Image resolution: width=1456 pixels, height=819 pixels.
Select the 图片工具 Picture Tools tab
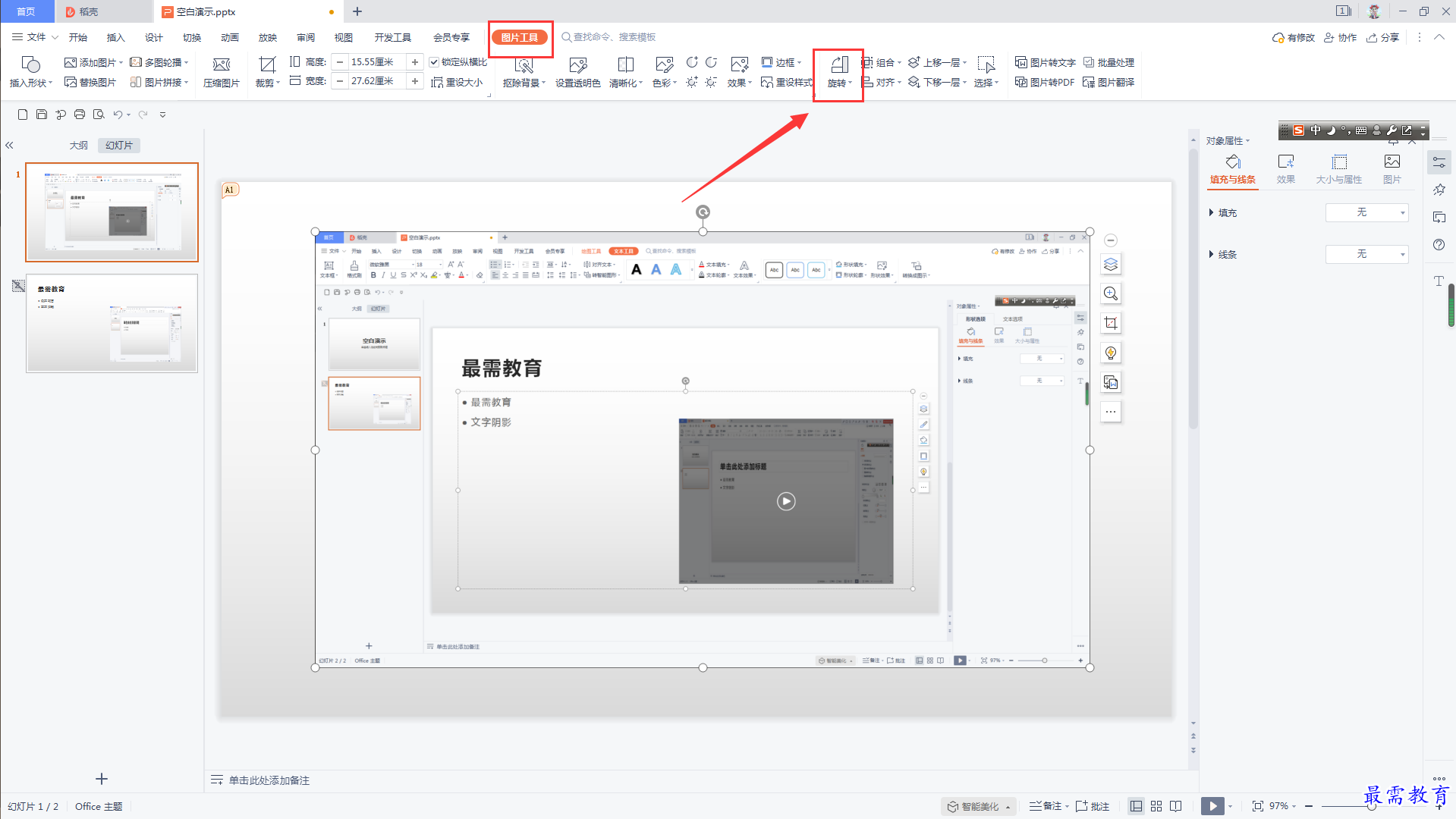tap(520, 37)
